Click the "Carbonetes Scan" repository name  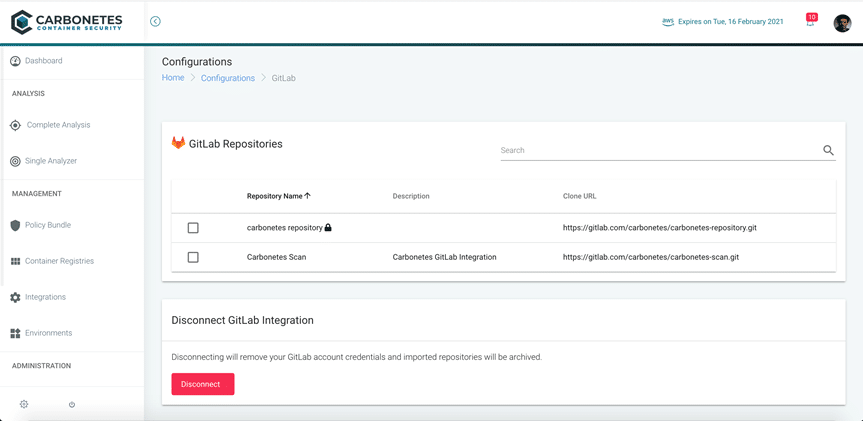click(x=276, y=257)
